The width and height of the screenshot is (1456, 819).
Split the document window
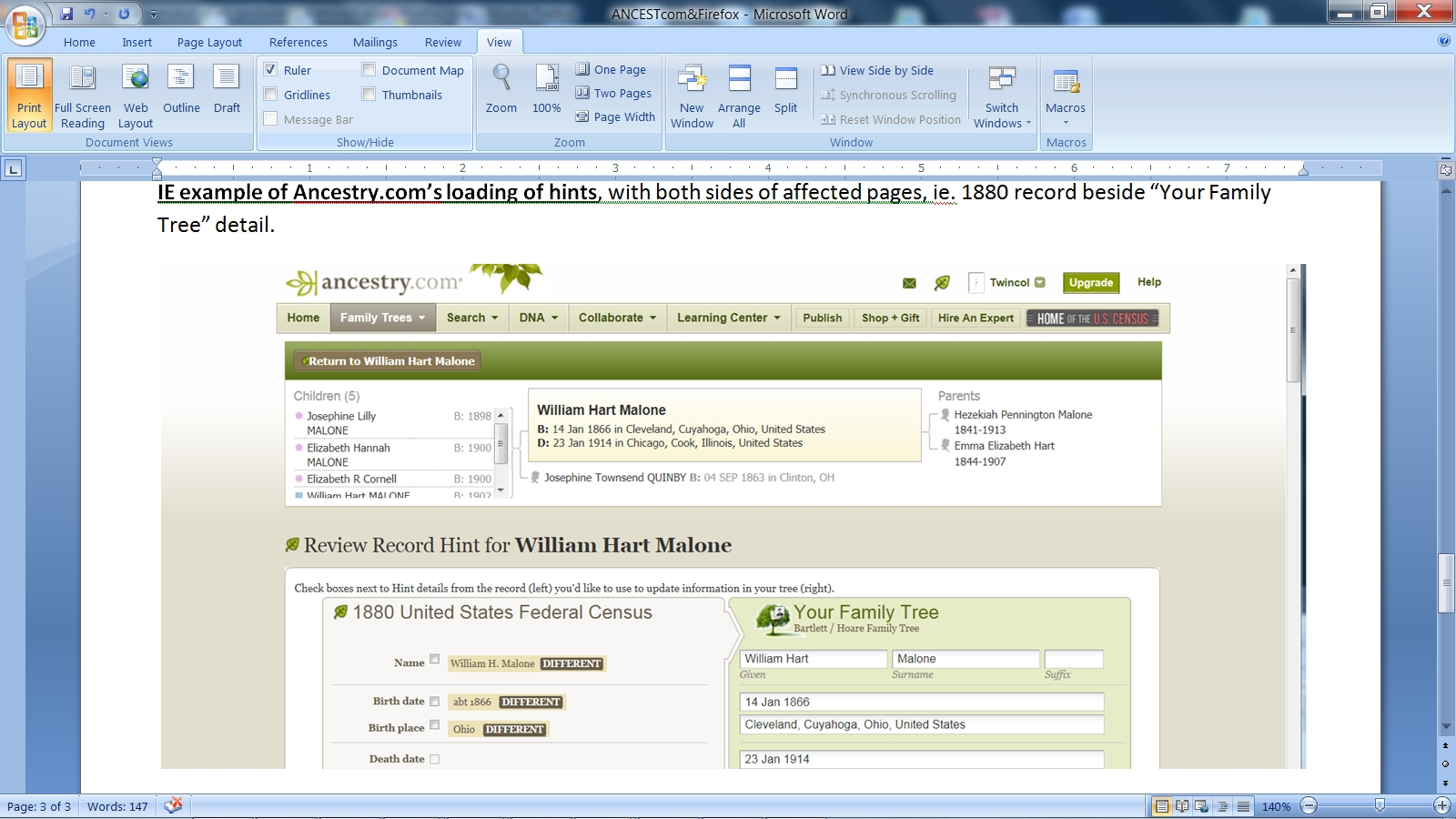tap(785, 90)
